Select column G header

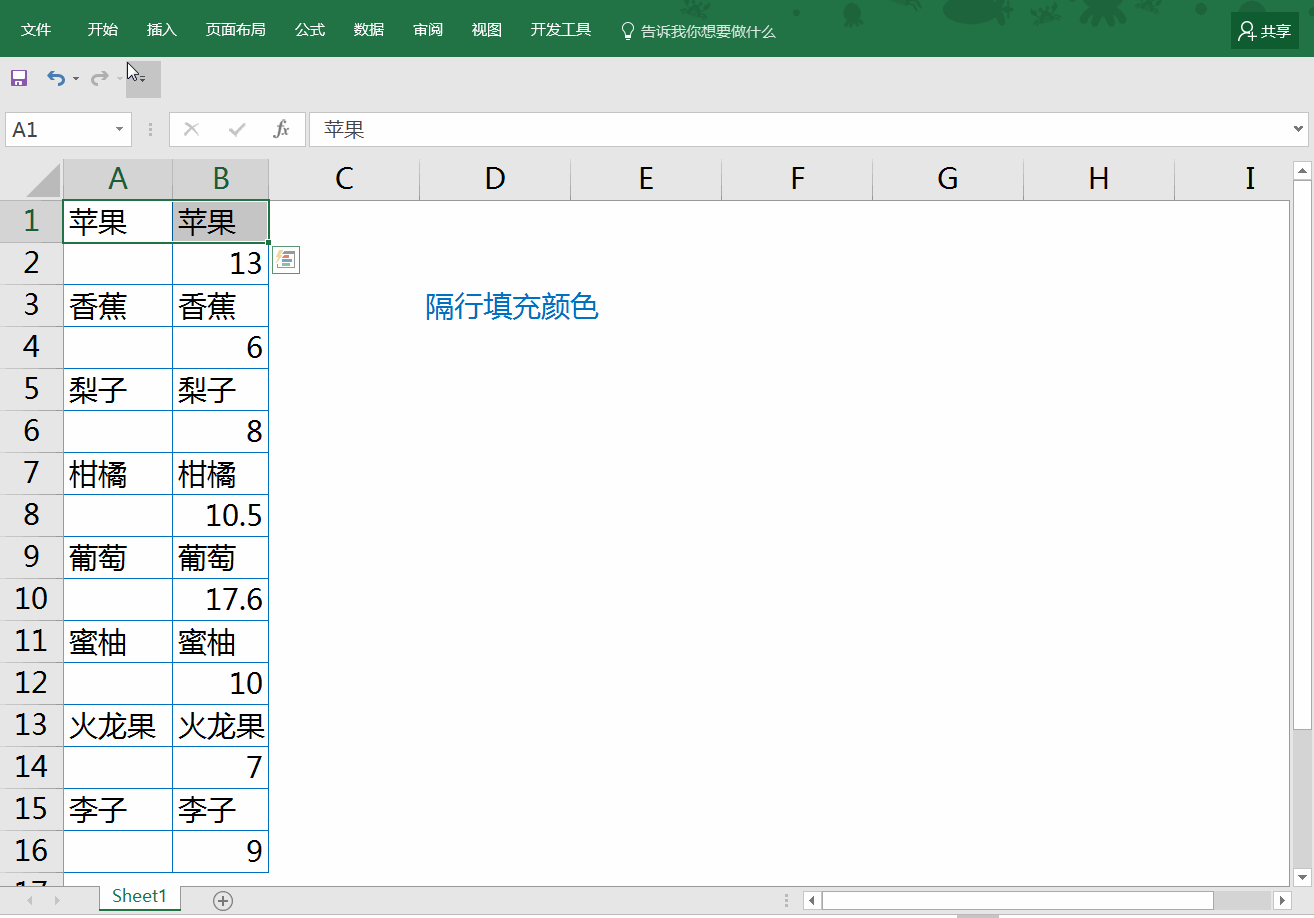pos(948,179)
